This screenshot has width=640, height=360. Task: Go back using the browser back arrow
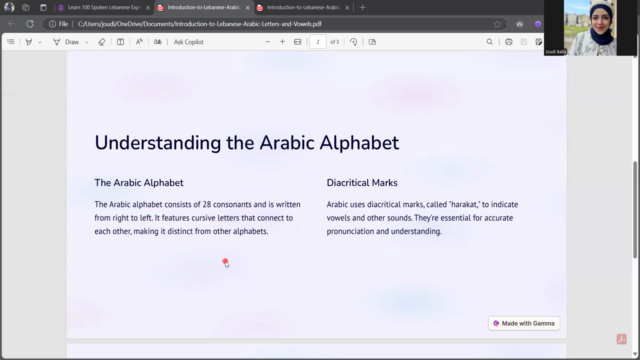tap(11, 24)
